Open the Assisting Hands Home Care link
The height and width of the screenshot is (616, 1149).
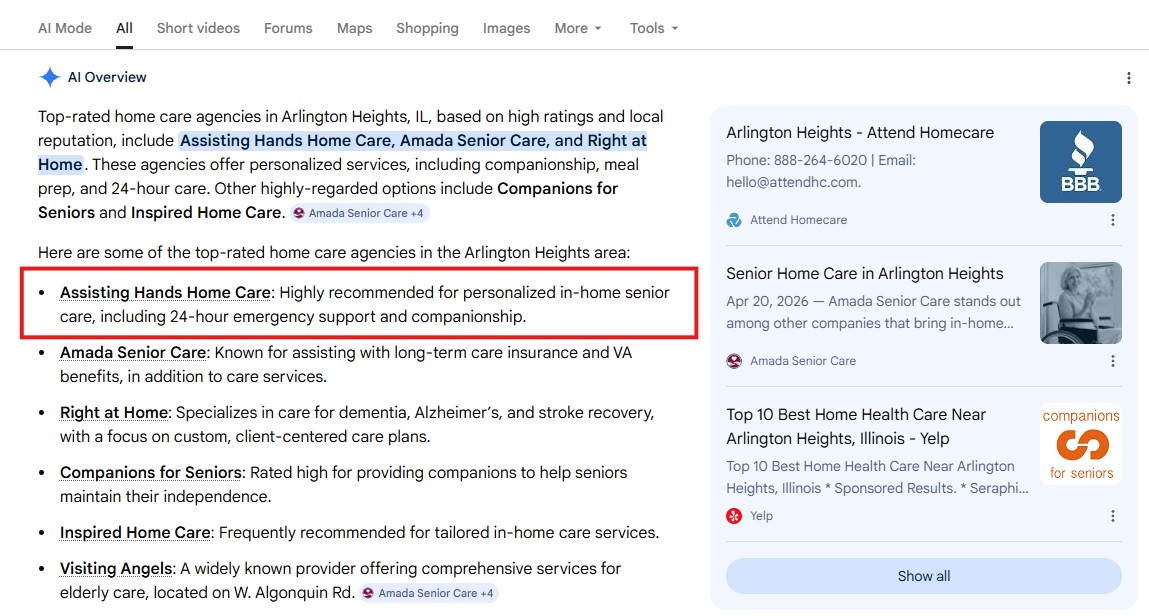point(166,292)
